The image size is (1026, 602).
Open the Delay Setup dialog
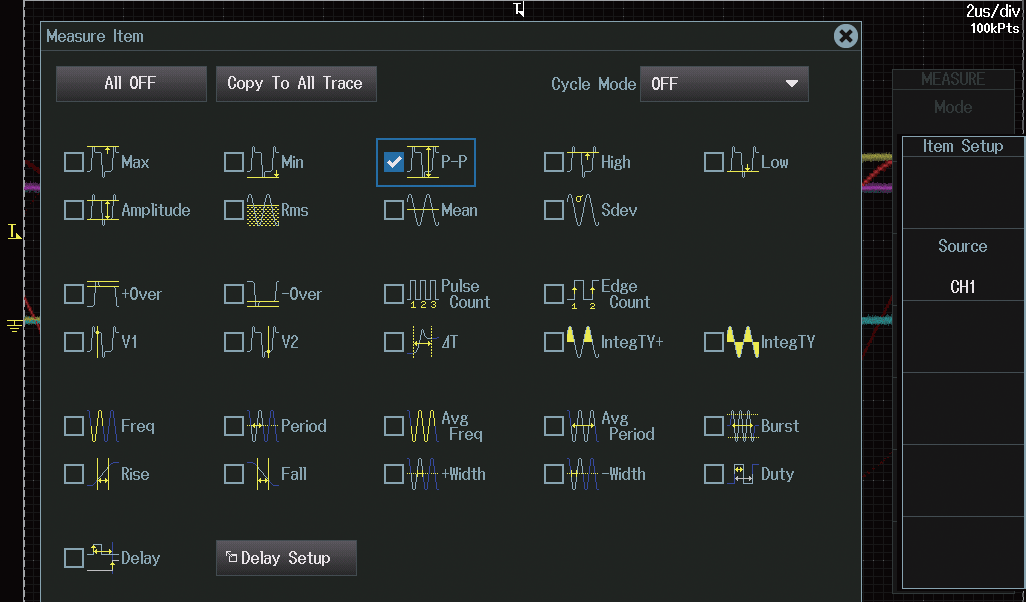coord(287,558)
